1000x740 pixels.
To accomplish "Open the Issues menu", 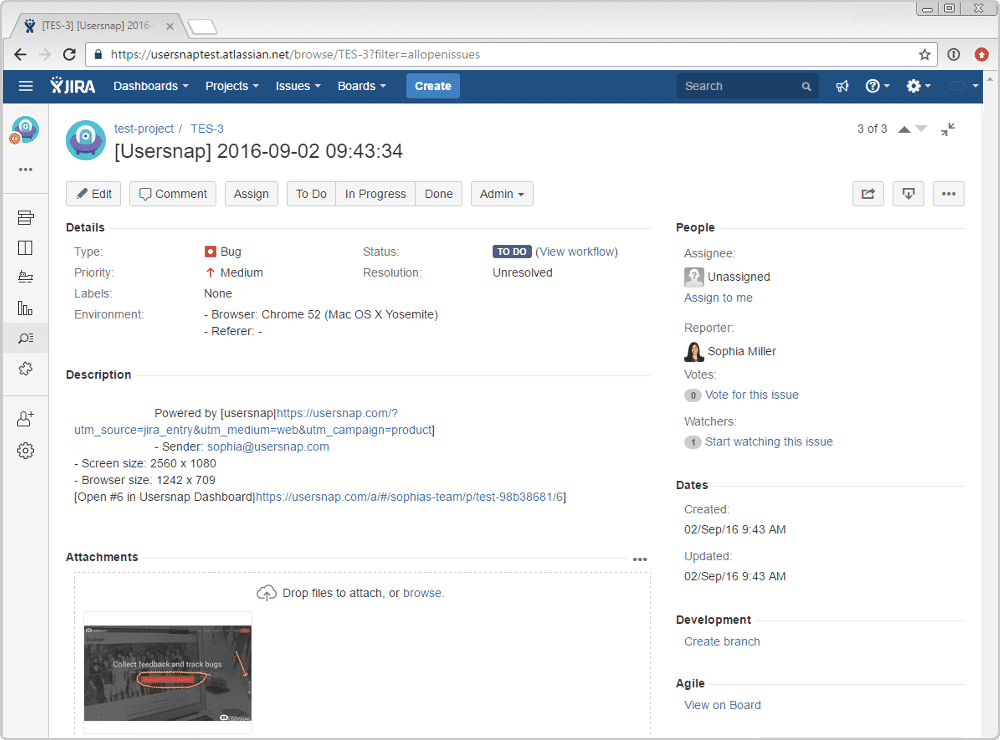I will coord(298,86).
